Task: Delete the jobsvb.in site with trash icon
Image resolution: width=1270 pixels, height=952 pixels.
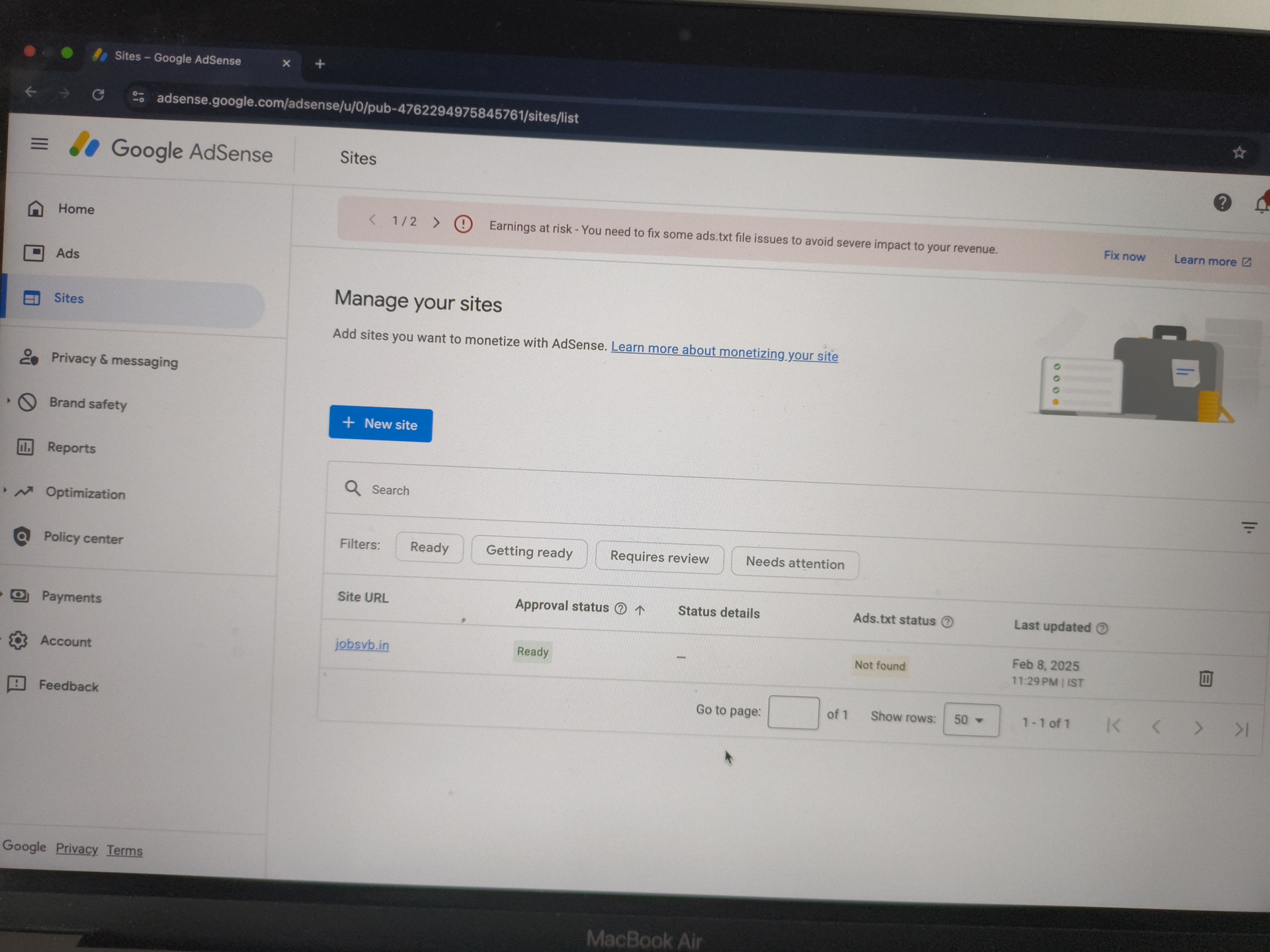Action: [x=1206, y=678]
